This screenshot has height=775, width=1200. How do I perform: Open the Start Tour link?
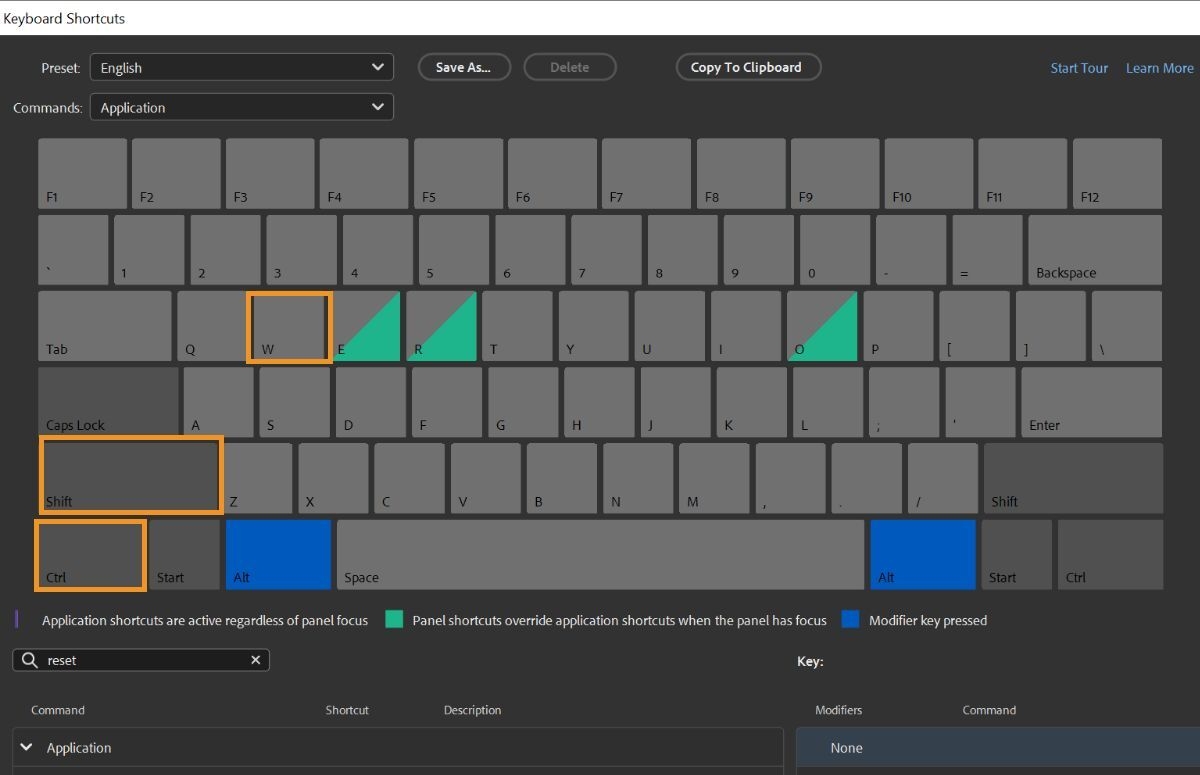(1079, 67)
